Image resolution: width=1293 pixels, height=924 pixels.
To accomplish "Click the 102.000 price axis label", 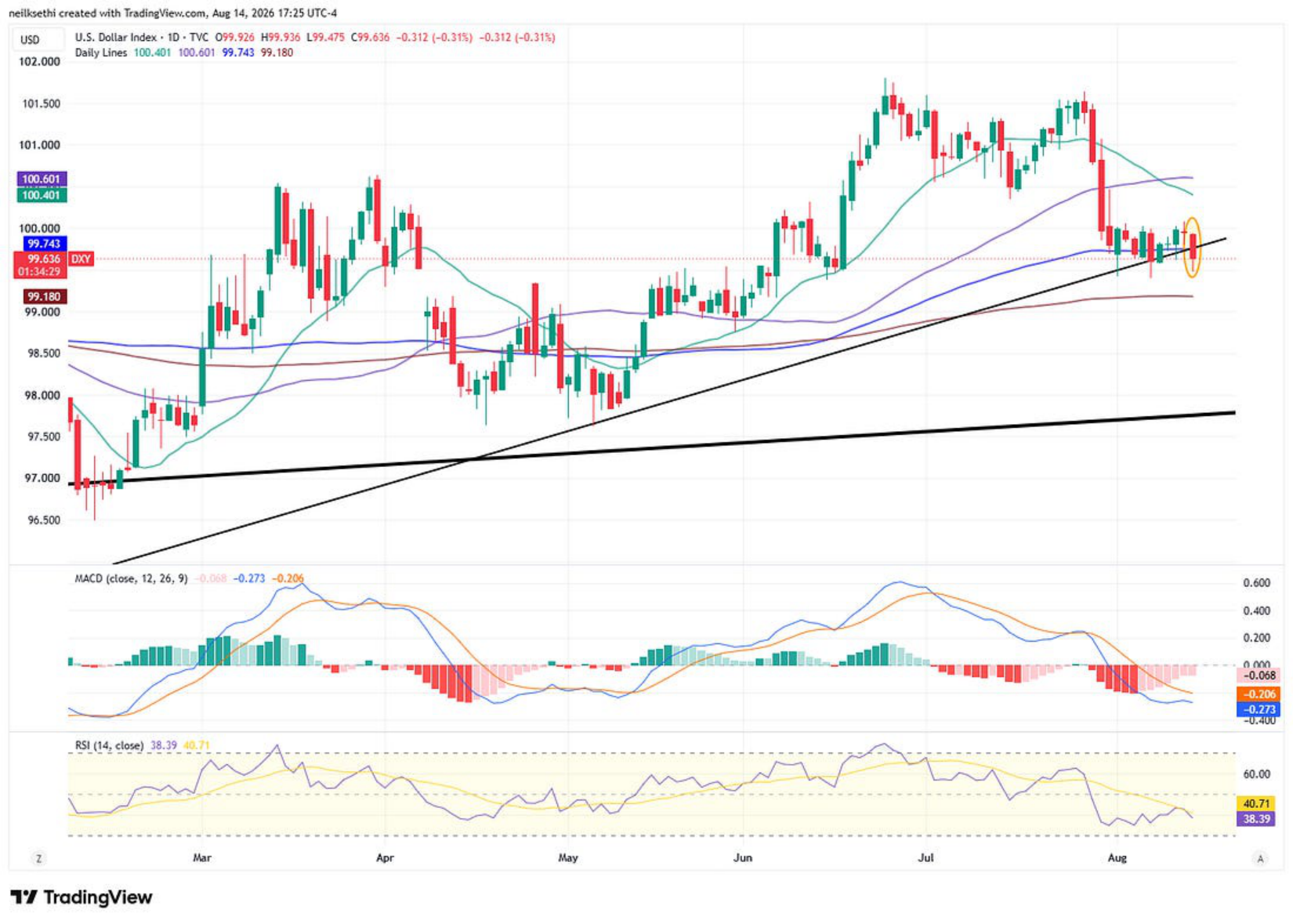I will click(40, 62).
